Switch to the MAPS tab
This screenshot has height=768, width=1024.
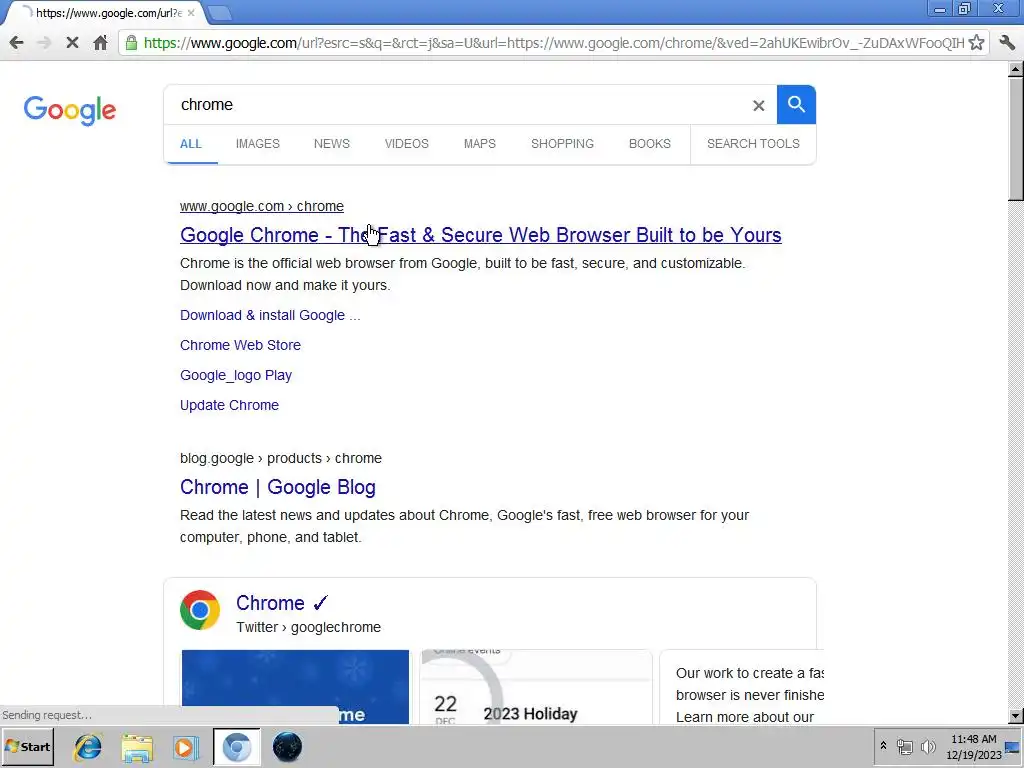click(x=479, y=144)
